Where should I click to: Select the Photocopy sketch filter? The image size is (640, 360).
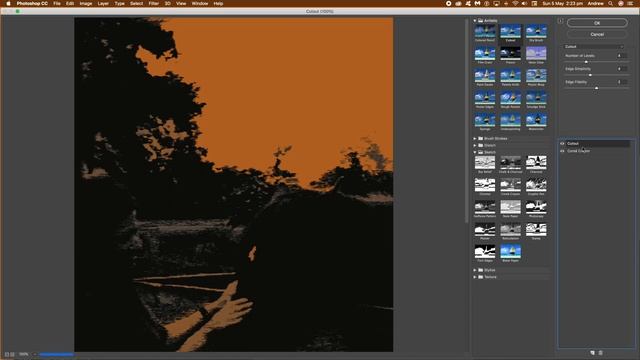tap(536, 207)
